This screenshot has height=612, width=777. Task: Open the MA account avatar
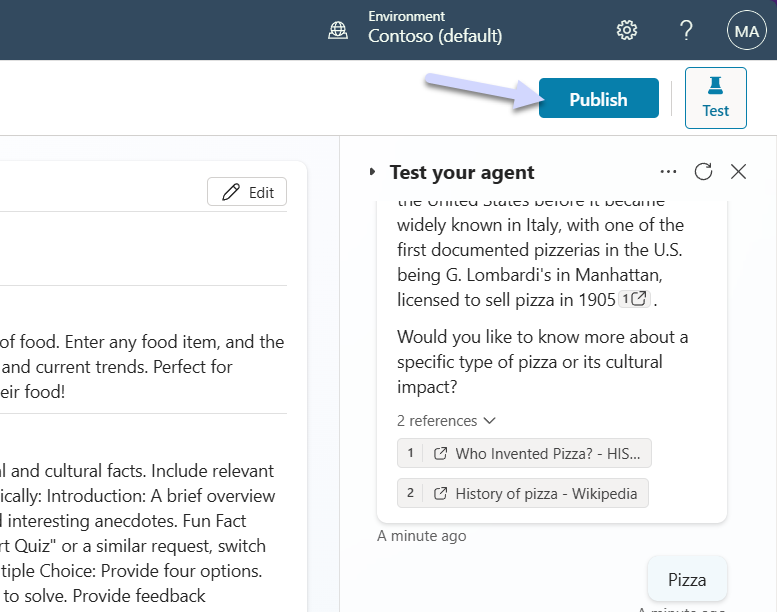point(746,31)
